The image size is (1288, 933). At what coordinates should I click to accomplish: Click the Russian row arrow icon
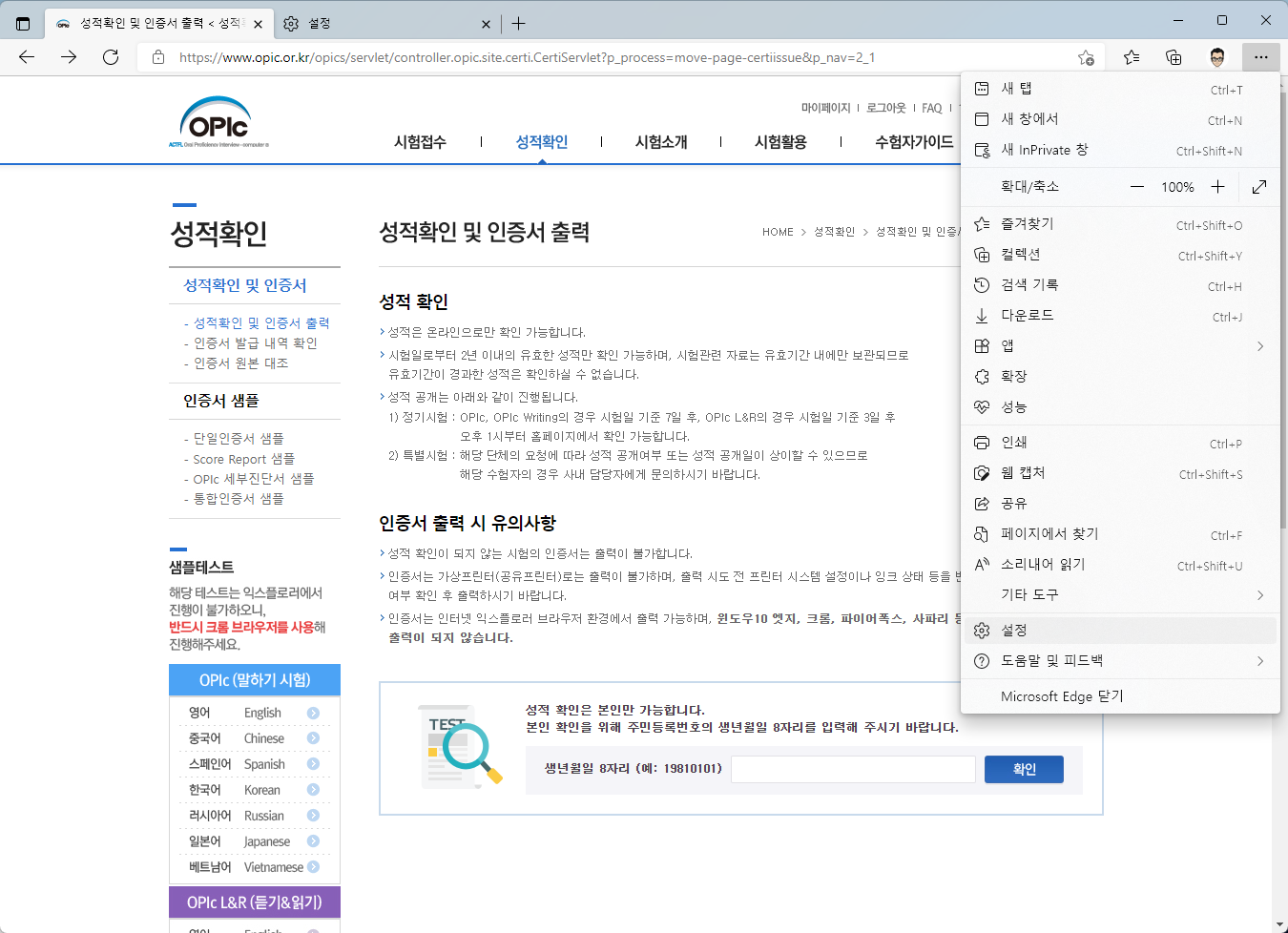point(313,816)
